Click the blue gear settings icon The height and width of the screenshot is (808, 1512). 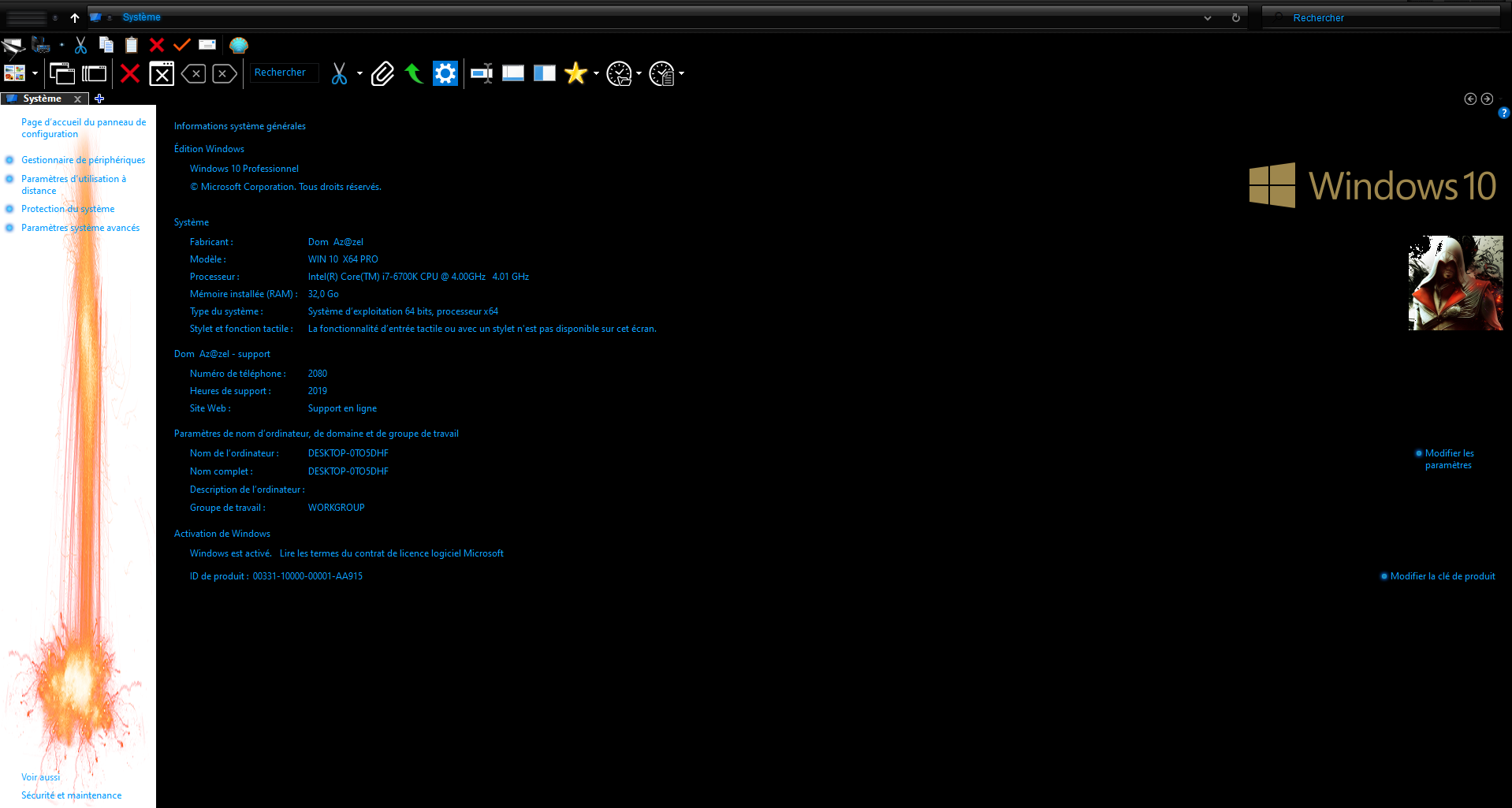pos(445,74)
